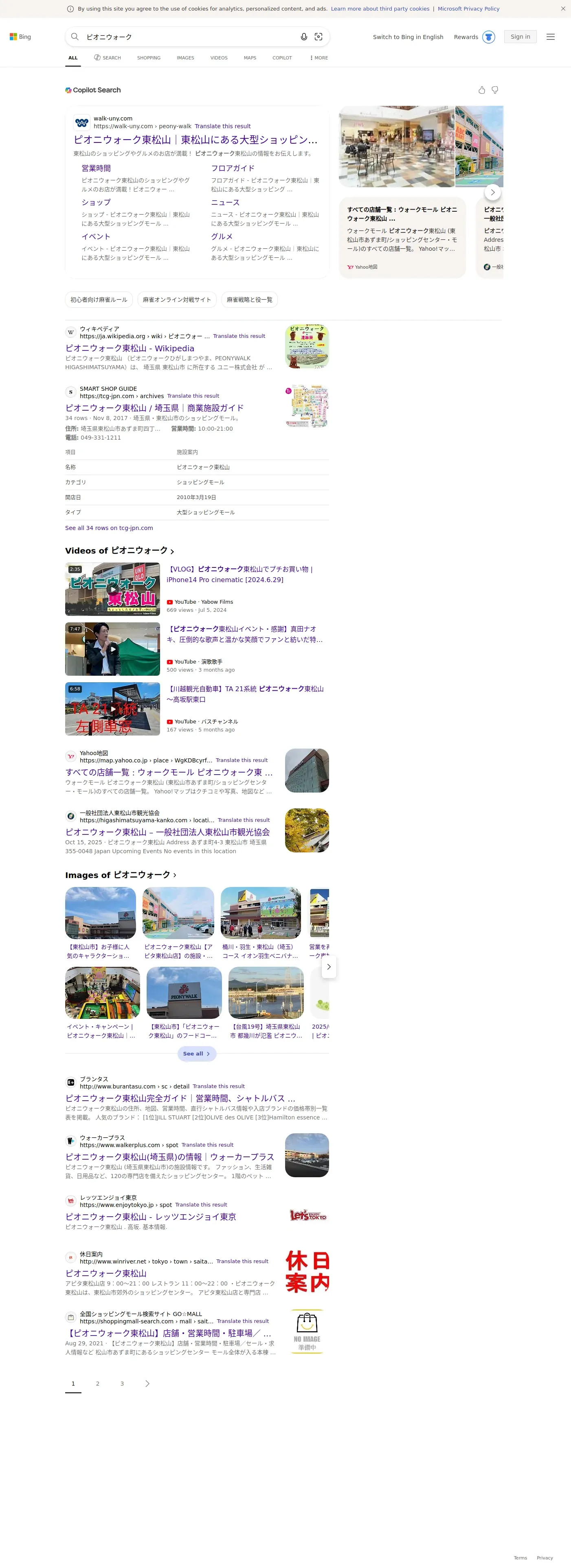Open 営業時間 sitelink

(96, 168)
